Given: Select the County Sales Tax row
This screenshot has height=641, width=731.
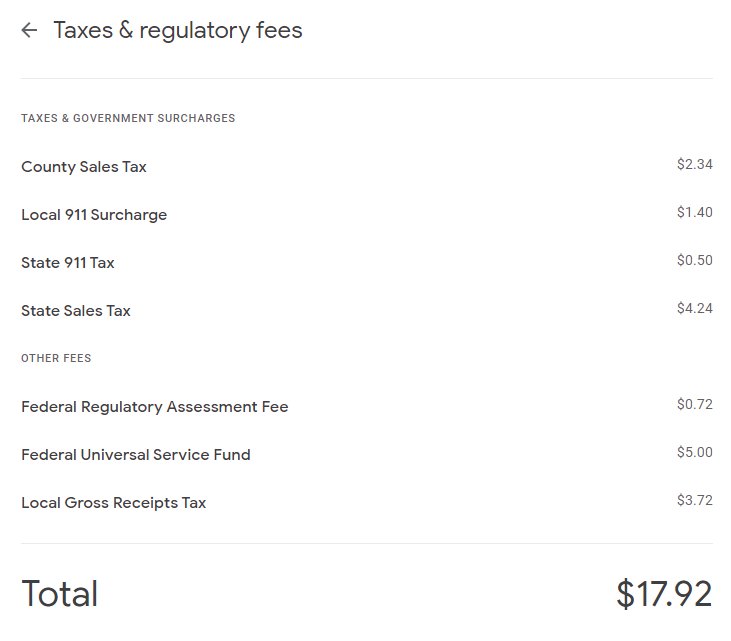Looking at the screenshot, I should (367, 166).
